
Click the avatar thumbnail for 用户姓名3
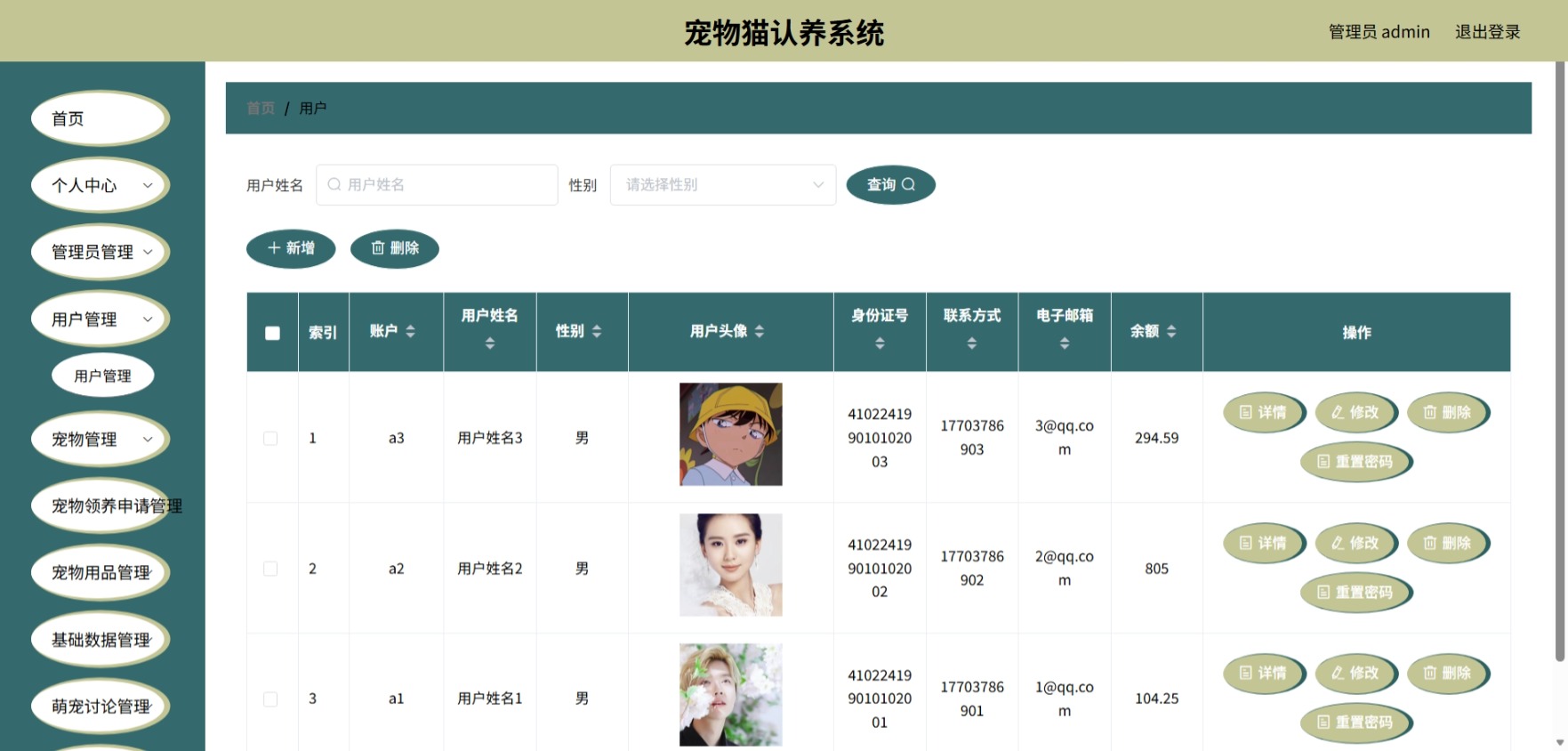[731, 434]
